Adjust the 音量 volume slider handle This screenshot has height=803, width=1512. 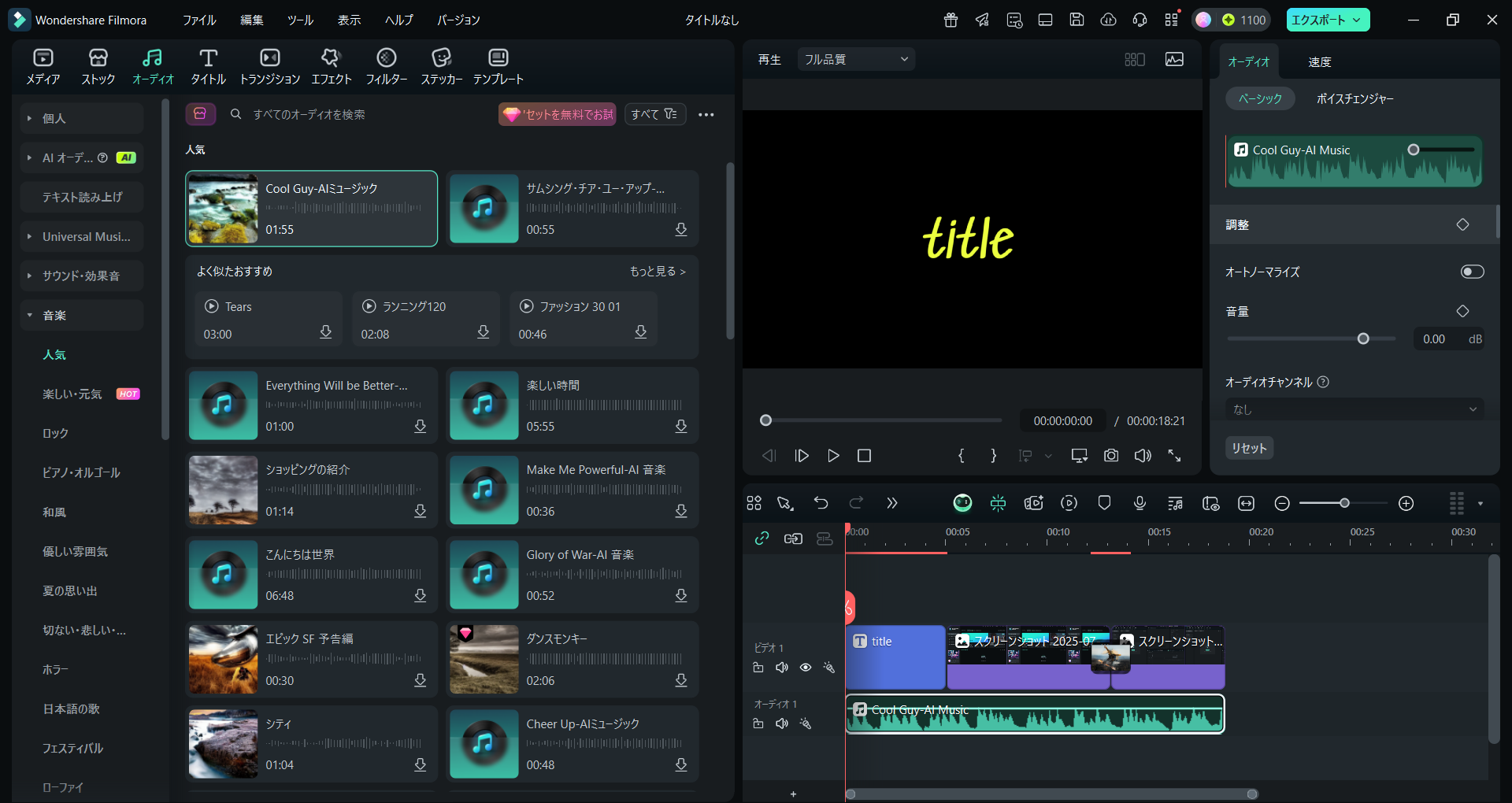tap(1363, 339)
